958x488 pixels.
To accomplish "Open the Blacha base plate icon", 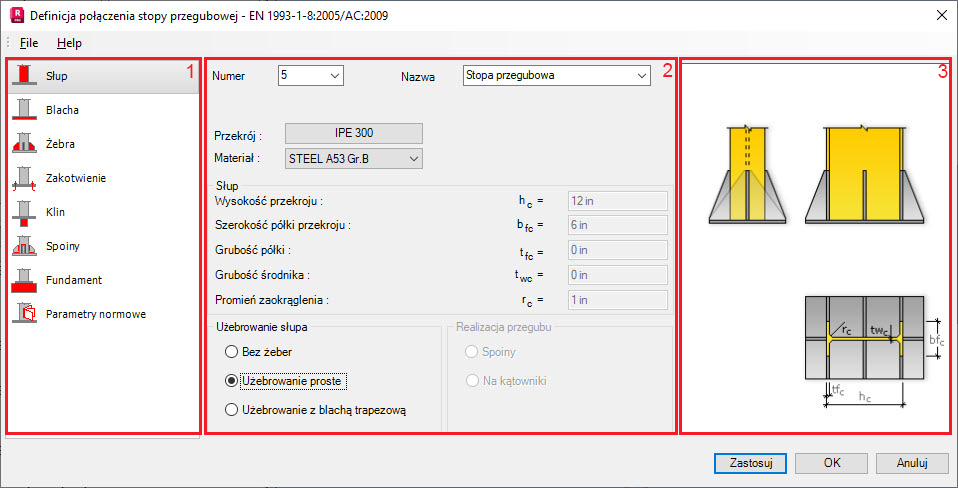I will (x=24, y=110).
